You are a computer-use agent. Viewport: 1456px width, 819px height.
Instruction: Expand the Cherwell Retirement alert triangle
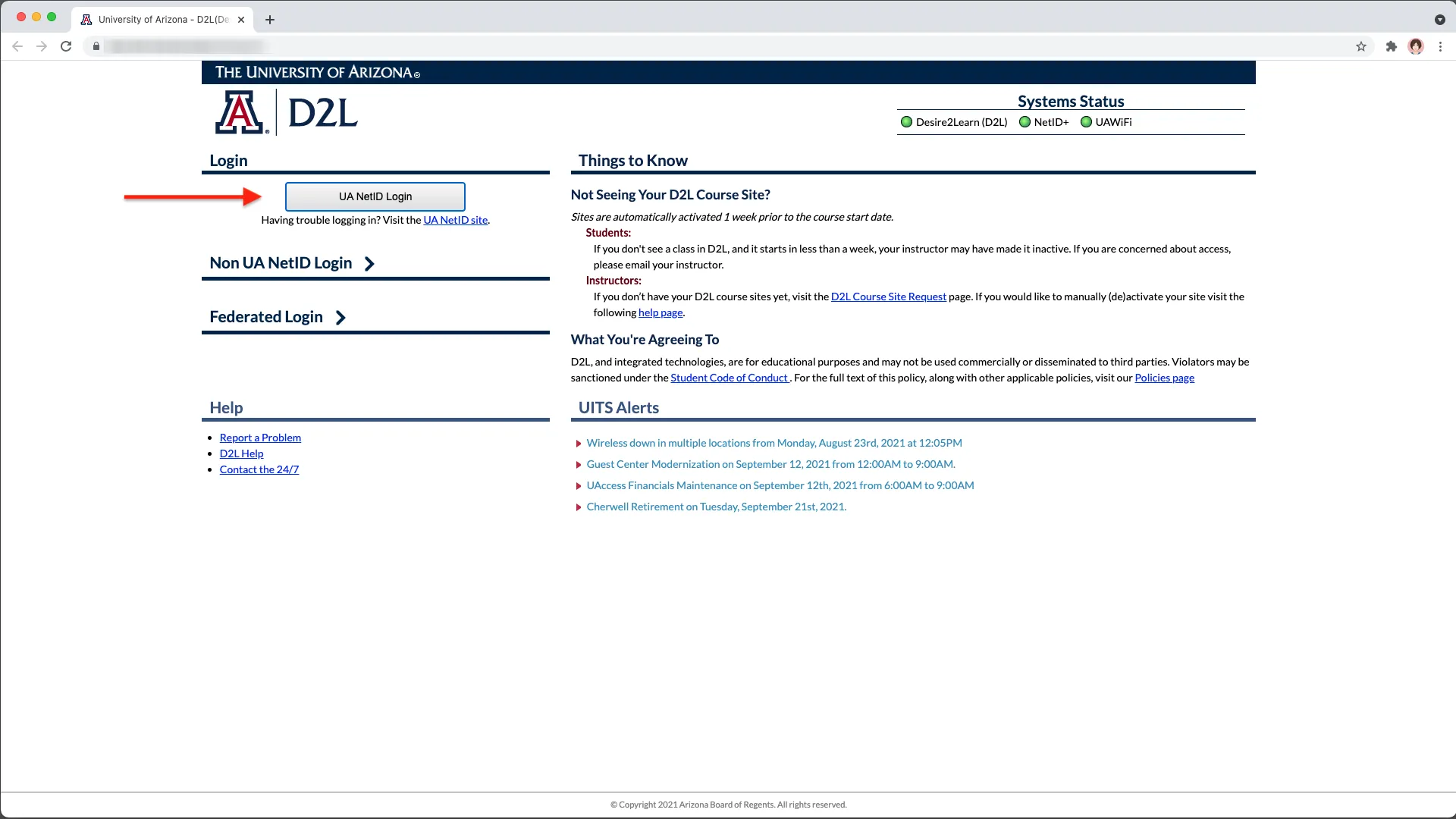(x=579, y=507)
